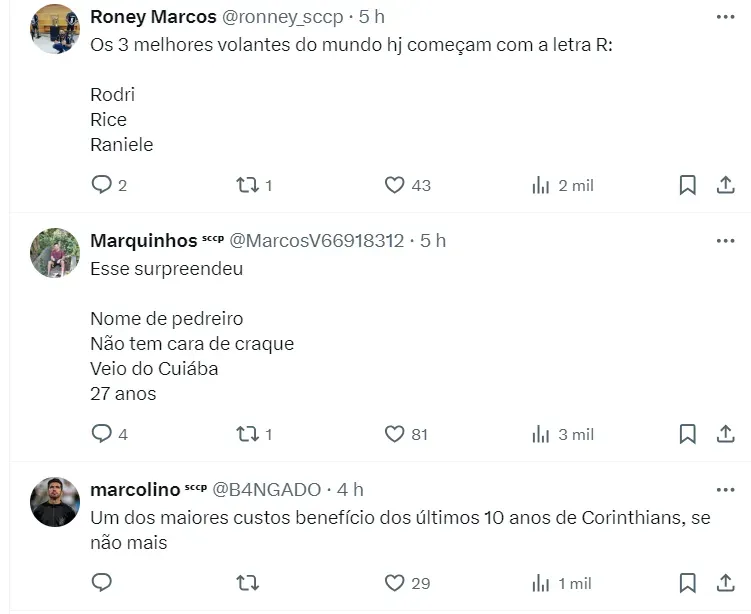The image size is (751, 614).
Task: Reply to Marquinhos's tweet
Action: pyautogui.click(x=101, y=434)
